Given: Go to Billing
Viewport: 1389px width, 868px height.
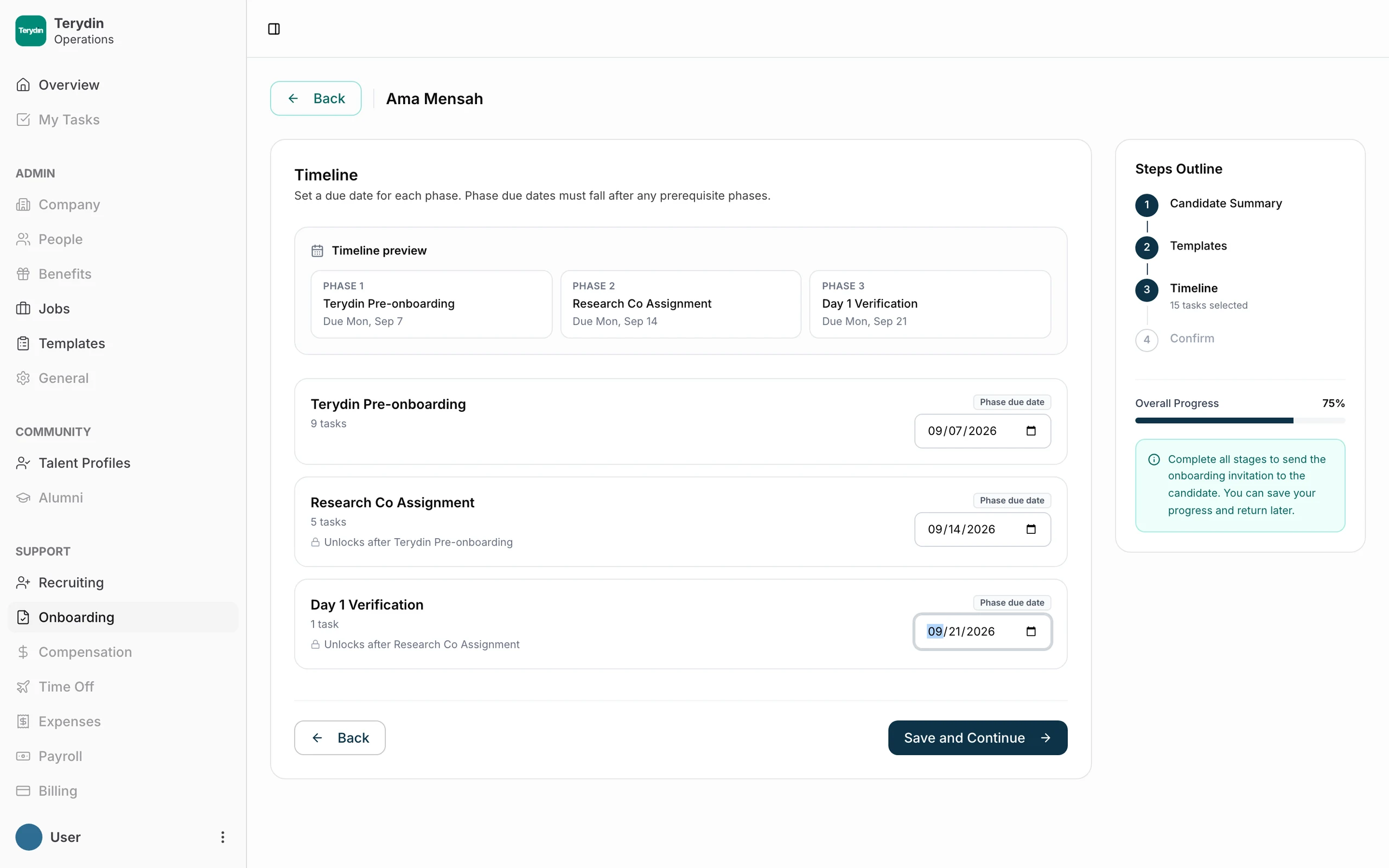Looking at the screenshot, I should 122,791.
